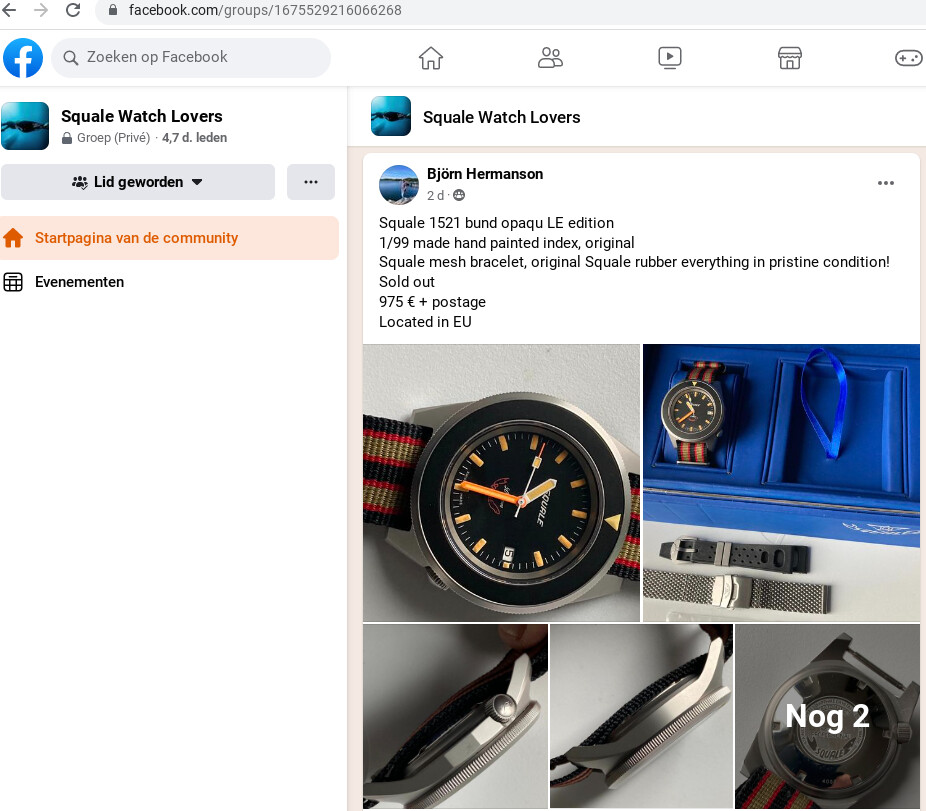The width and height of the screenshot is (926, 811).
Task: Open Facebook home via the logo
Action: tap(23, 58)
